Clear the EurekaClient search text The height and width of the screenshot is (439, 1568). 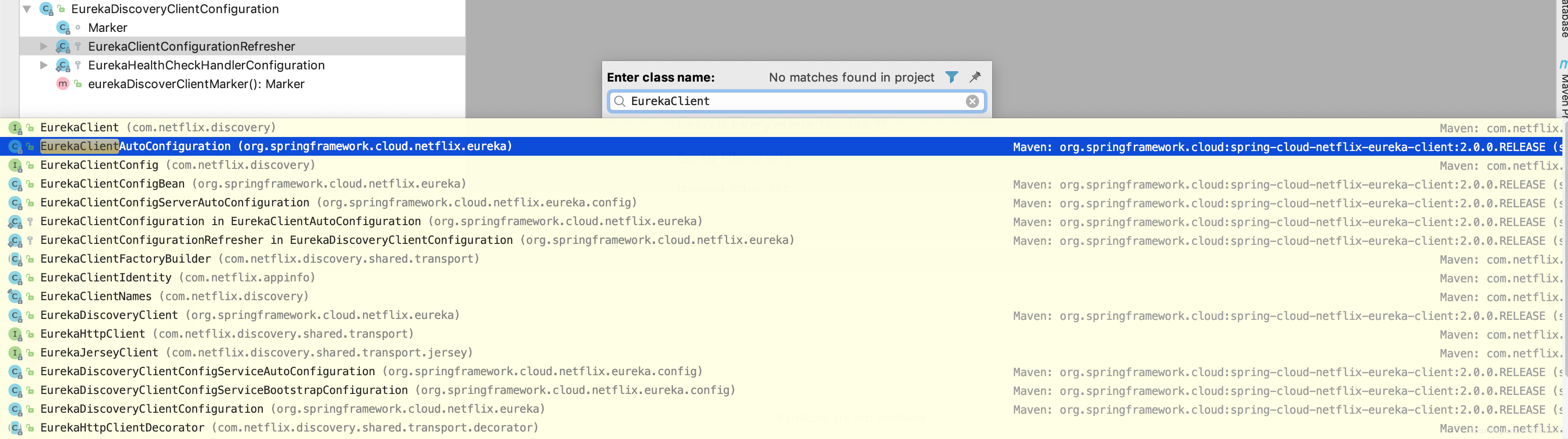coord(972,101)
